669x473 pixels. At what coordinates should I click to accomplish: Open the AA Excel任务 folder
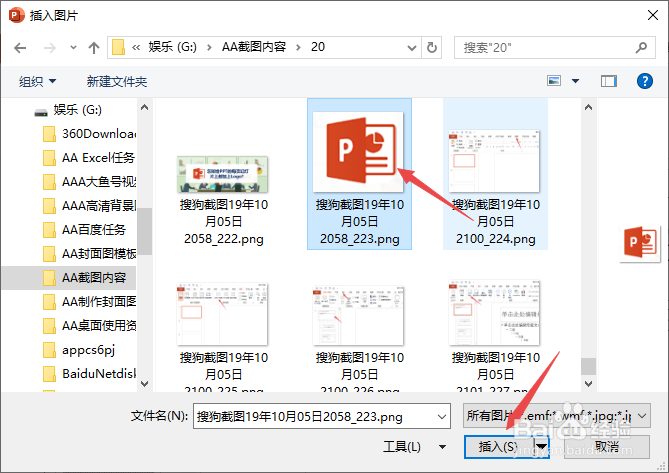(90, 158)
